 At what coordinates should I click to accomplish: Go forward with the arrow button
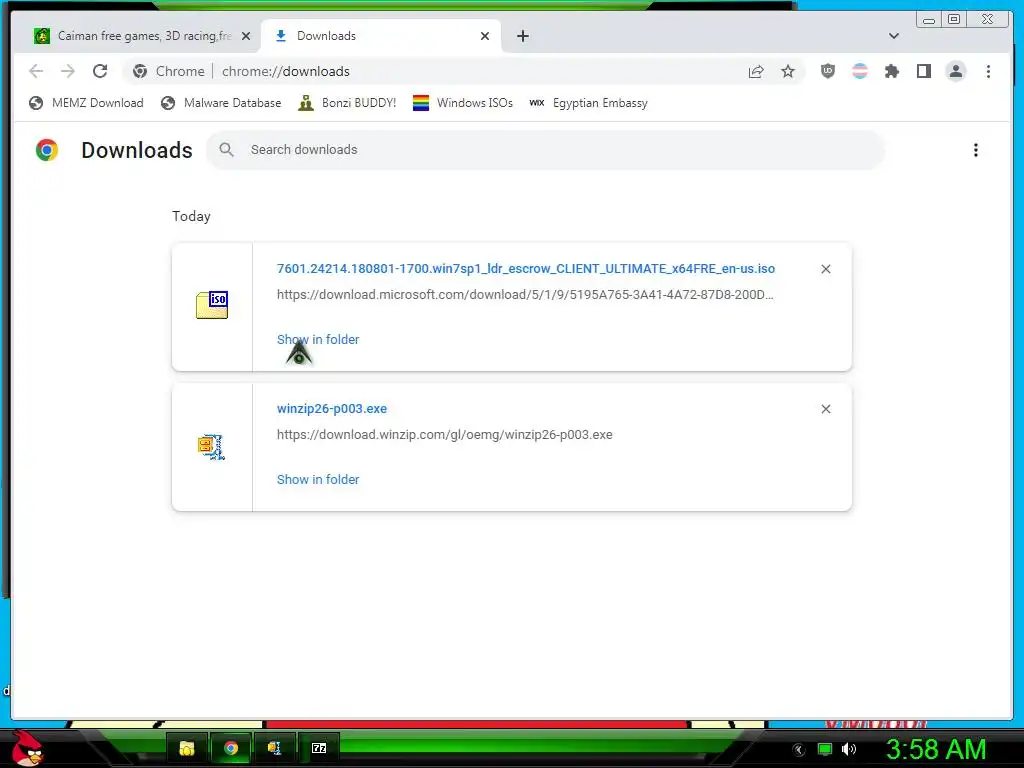click(68, 71)
